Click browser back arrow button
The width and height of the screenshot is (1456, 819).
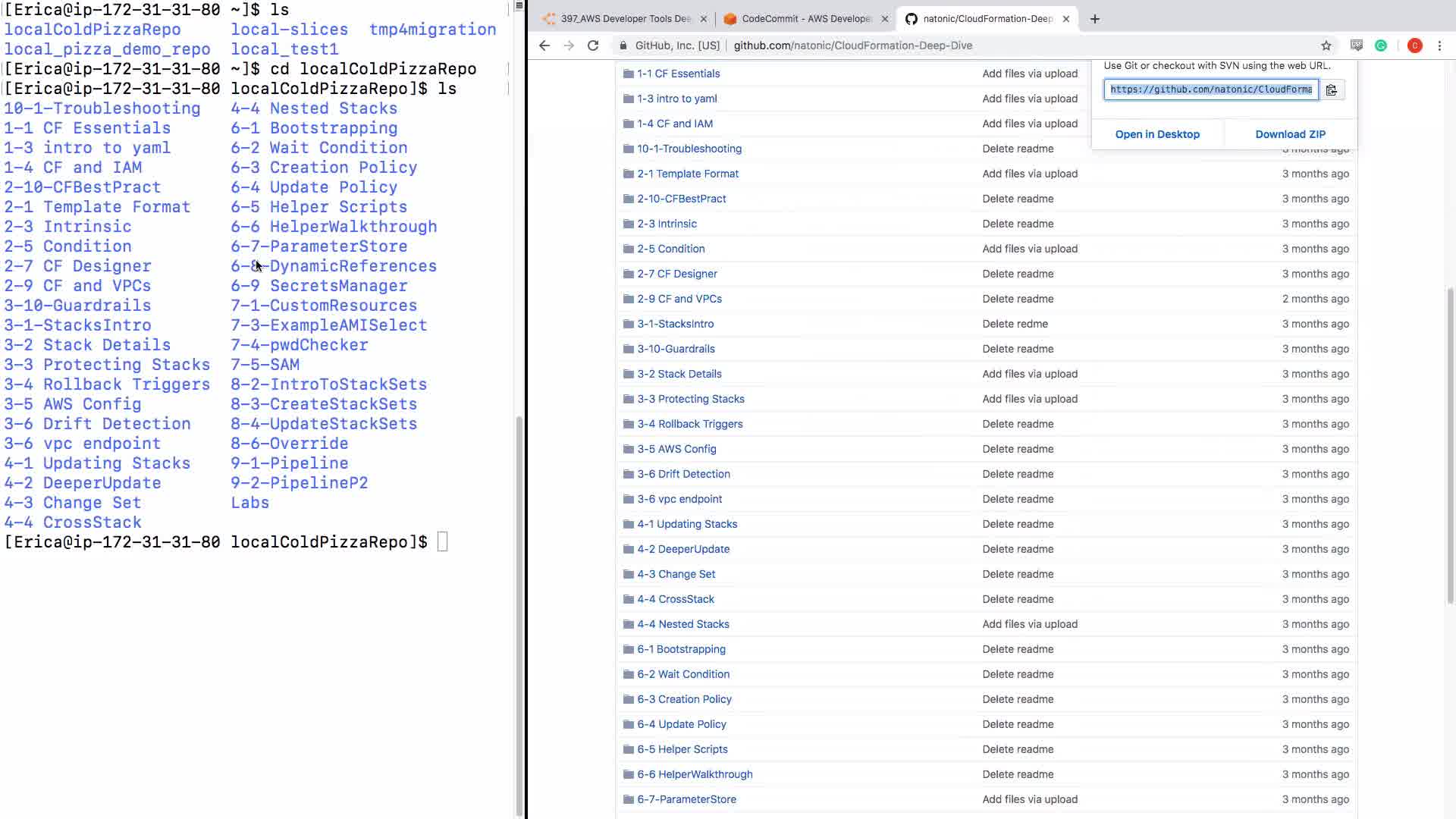(x=544, y=45)
